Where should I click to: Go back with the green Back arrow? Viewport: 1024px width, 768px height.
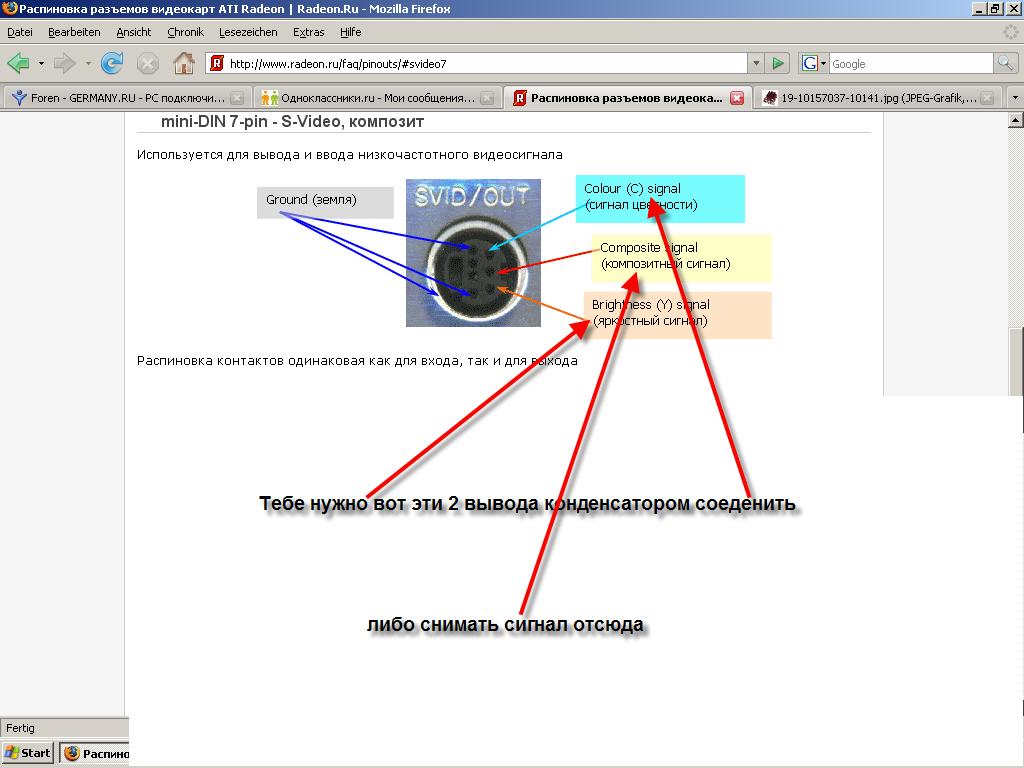[18, 63]
